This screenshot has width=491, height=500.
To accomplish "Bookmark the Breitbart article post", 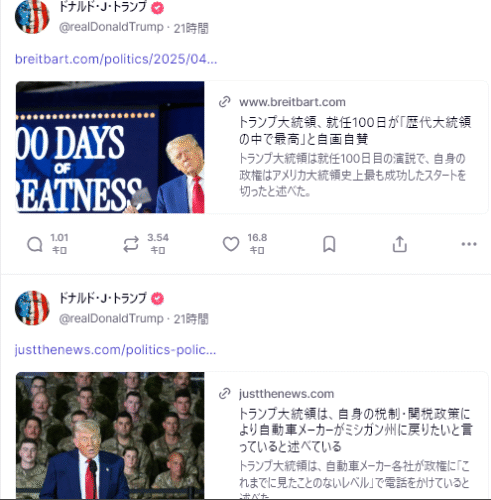I will pos(329,244).
